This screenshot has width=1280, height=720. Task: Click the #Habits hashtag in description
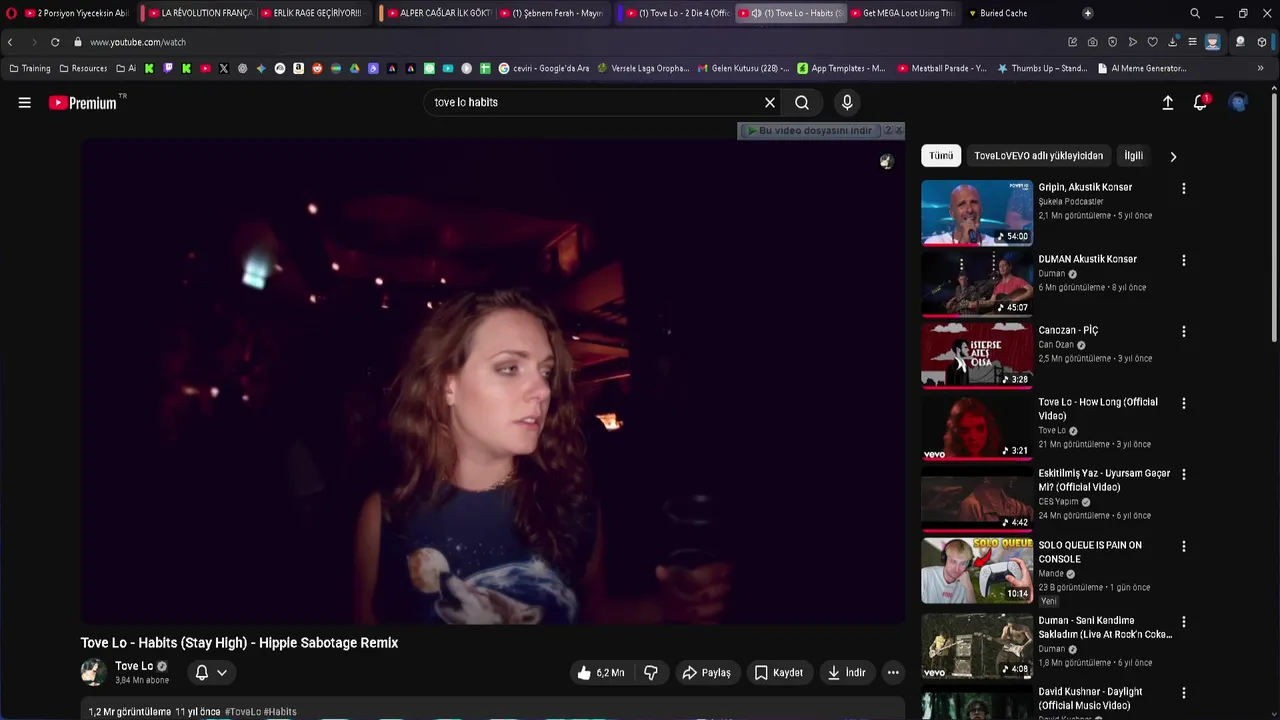280,712
